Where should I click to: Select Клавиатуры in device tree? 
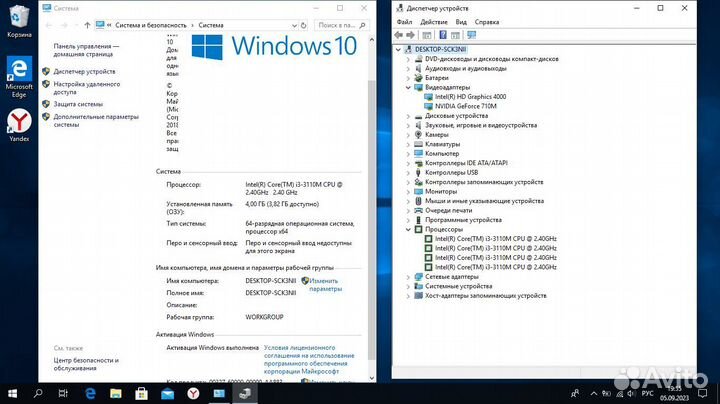pos(442,144)
